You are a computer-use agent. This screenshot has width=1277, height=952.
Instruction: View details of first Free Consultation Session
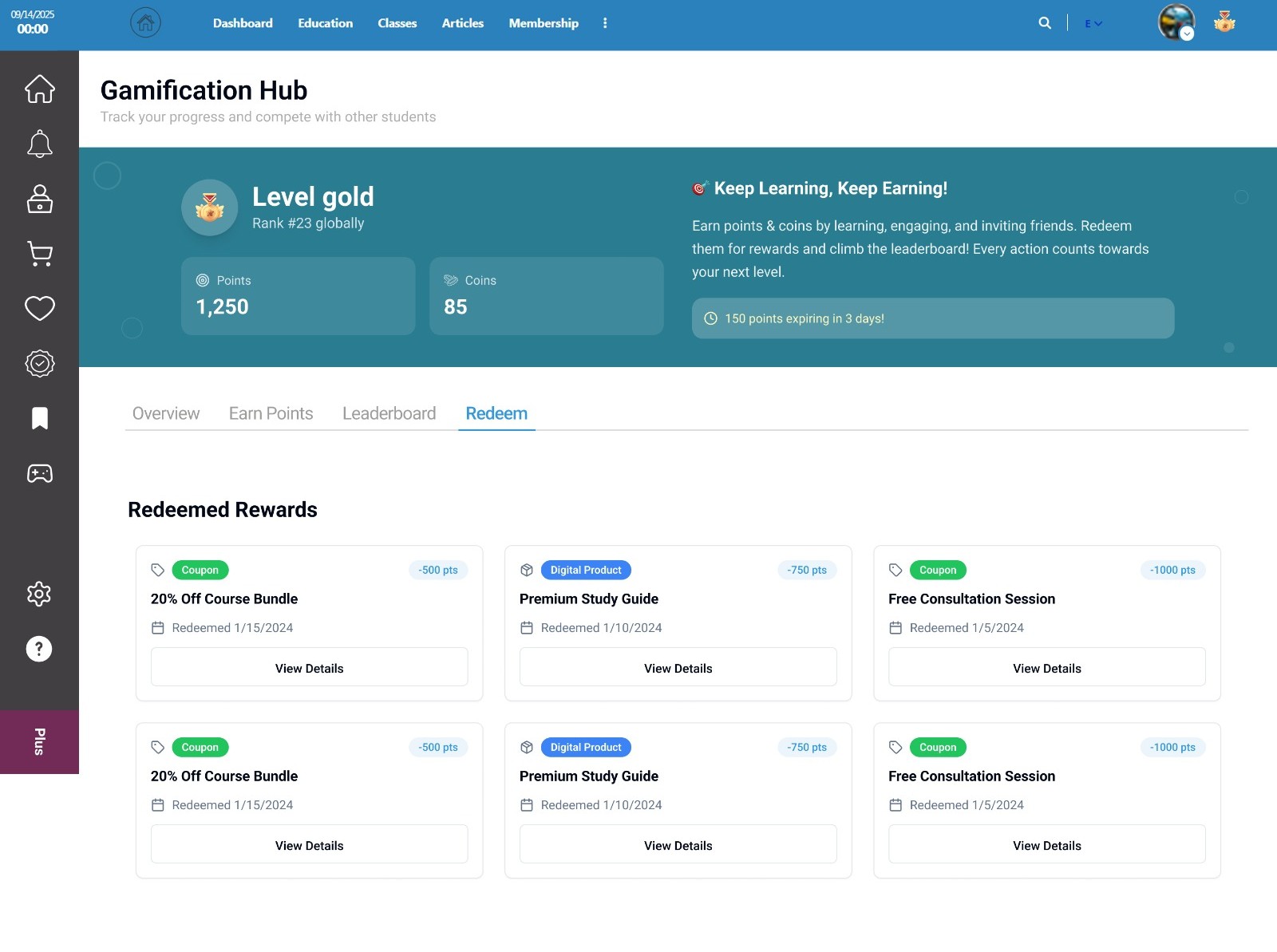[x=1046, y=668]
